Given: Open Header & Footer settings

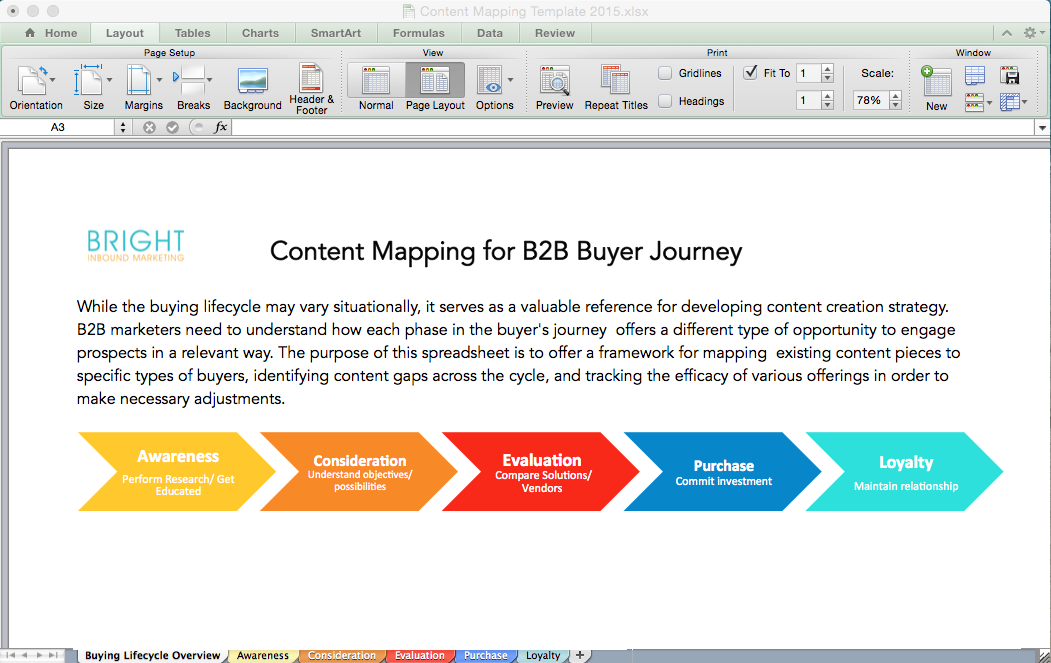Looking at the screenshot, I should (x=312, y=88).
